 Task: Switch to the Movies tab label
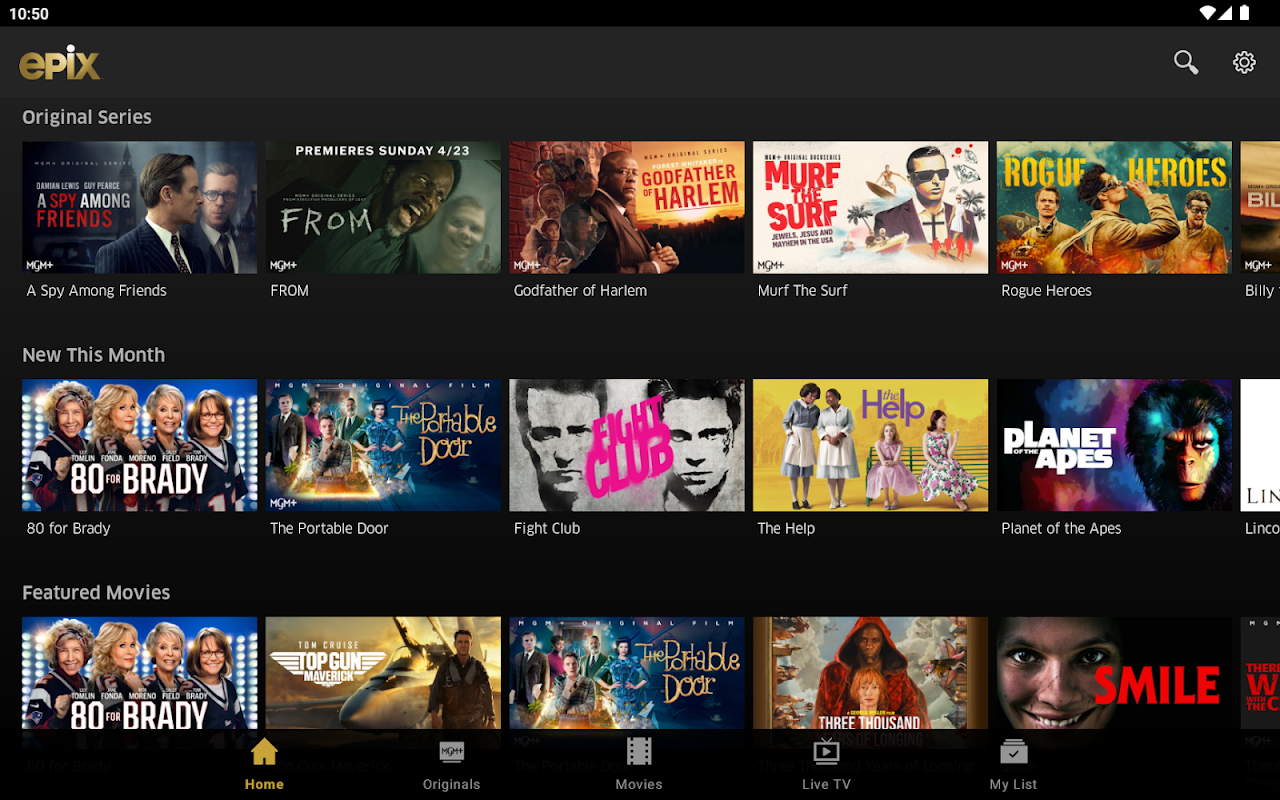pos(639,784)
